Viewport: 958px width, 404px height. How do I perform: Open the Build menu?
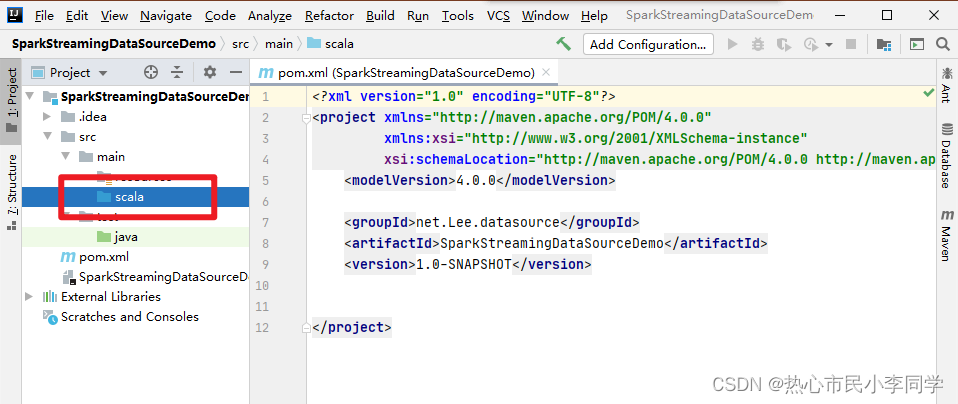(380, 15)
